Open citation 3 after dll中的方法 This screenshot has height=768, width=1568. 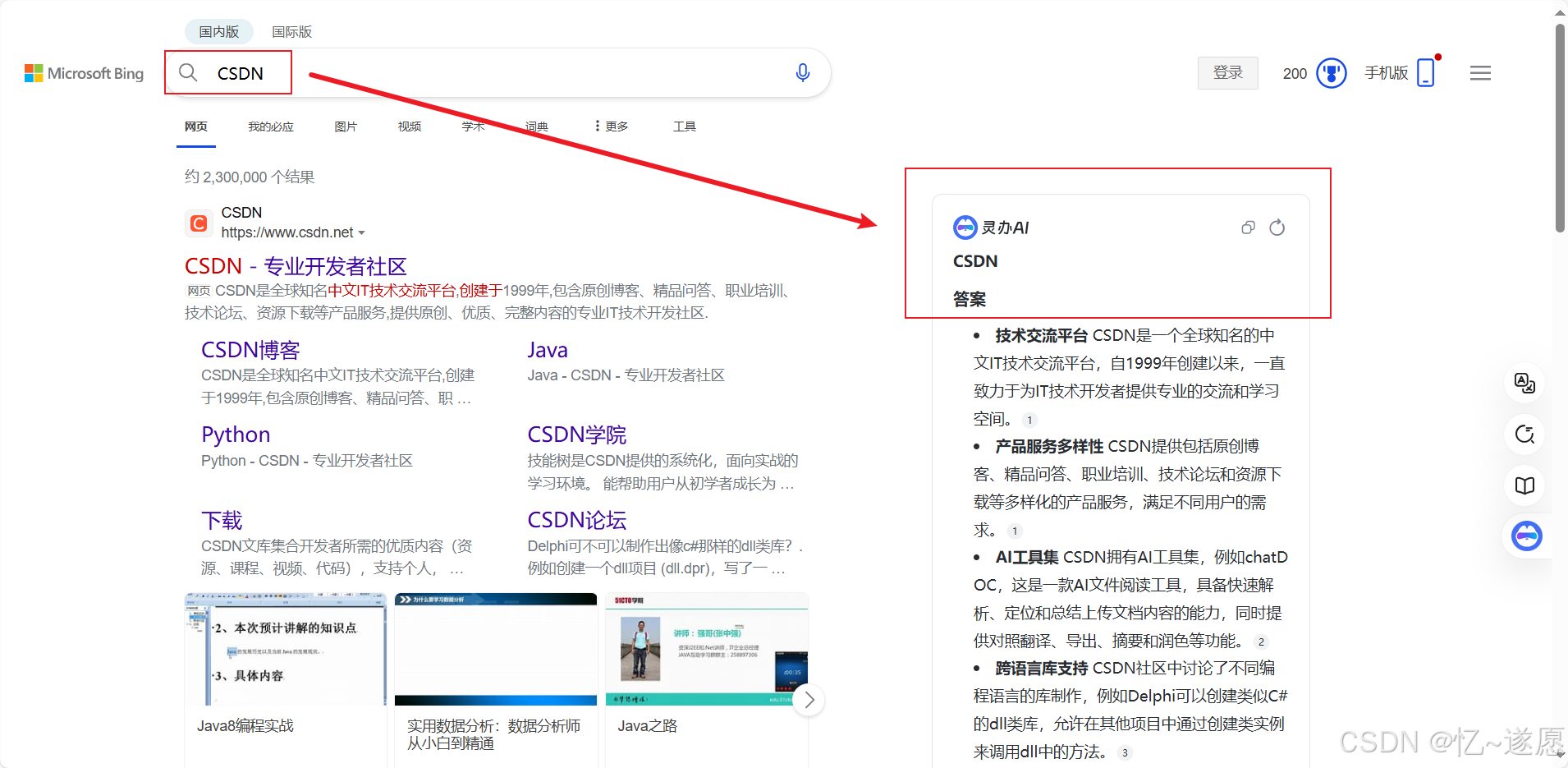[x=1125, y=752]
